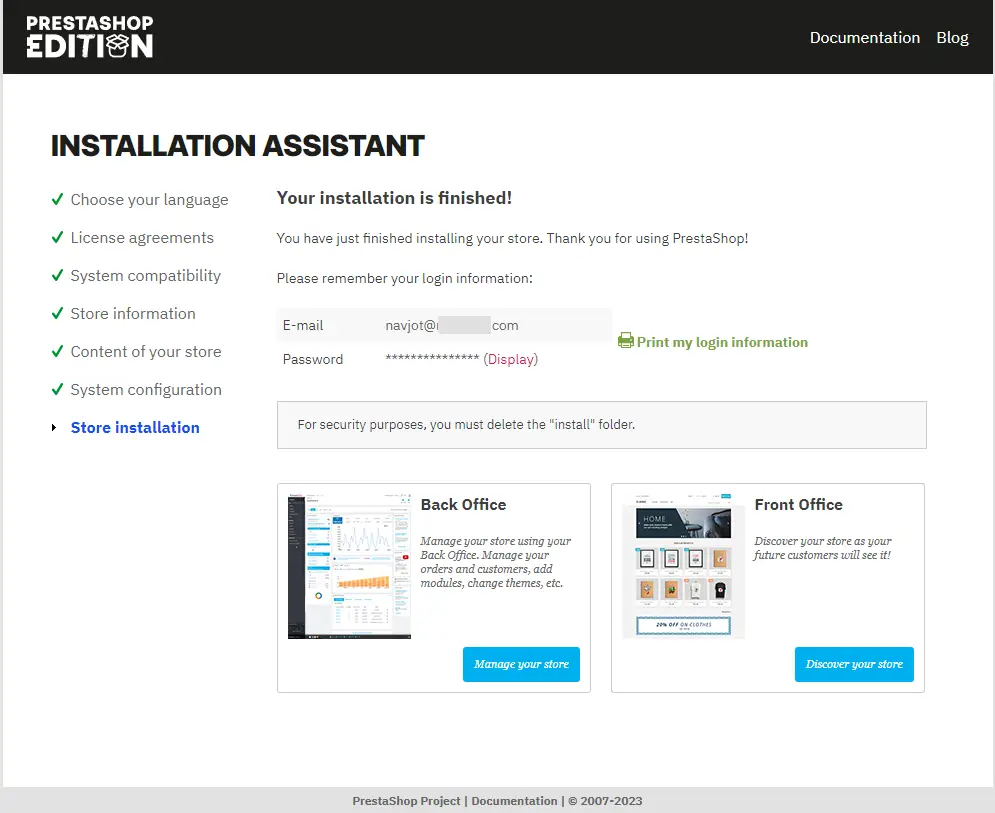
Task: Click the checkmark beside License agreements
Action: click(x=57, y=237)
